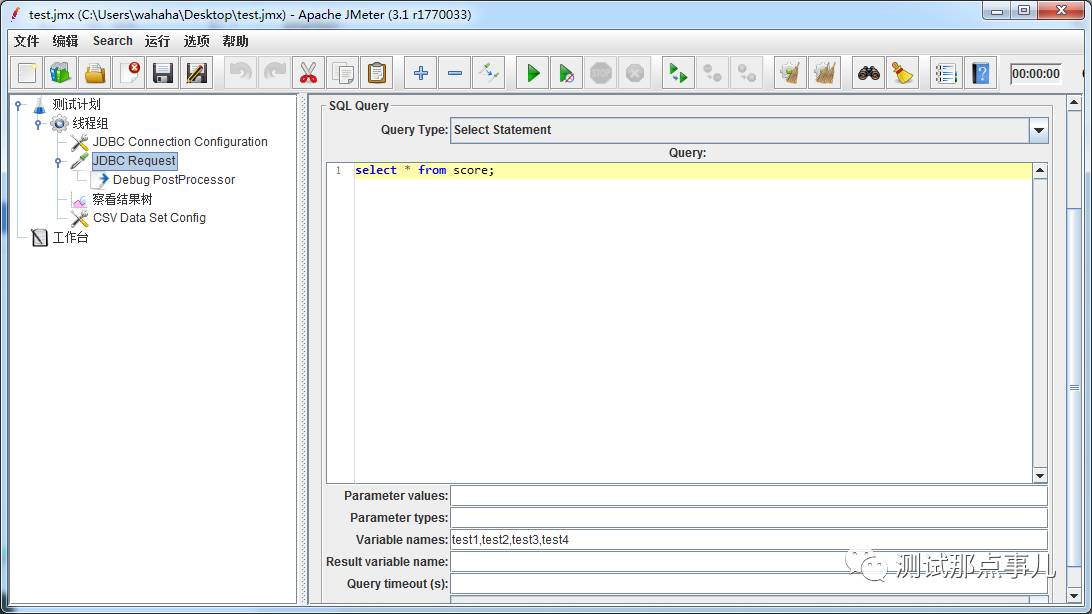Click the Shutdown test icon

pos(635,72)
